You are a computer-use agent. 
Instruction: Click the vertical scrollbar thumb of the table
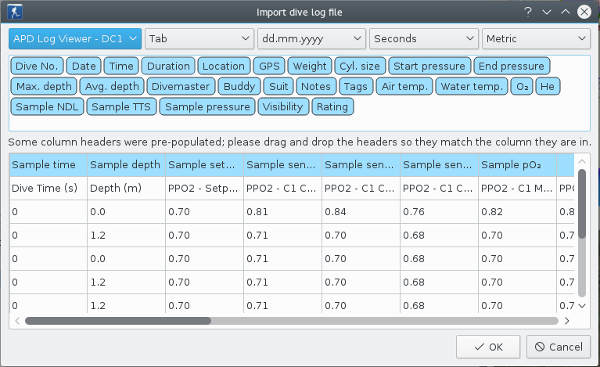pyautogui.click(x=582, y=204)
